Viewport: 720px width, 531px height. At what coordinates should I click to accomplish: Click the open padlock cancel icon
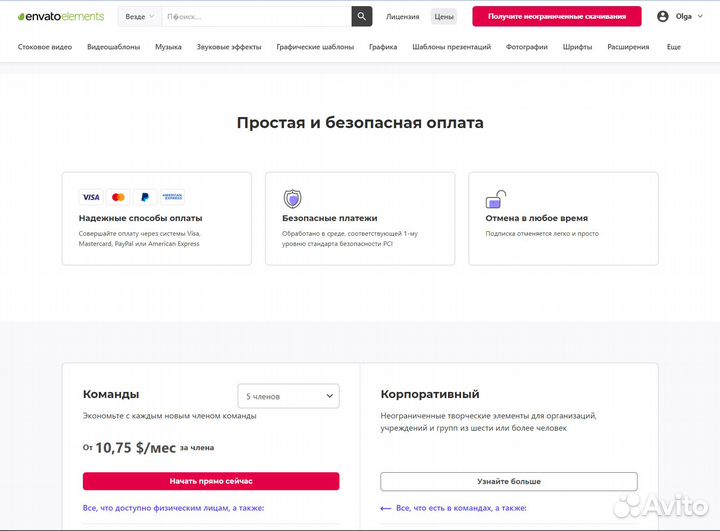(496, 199)
